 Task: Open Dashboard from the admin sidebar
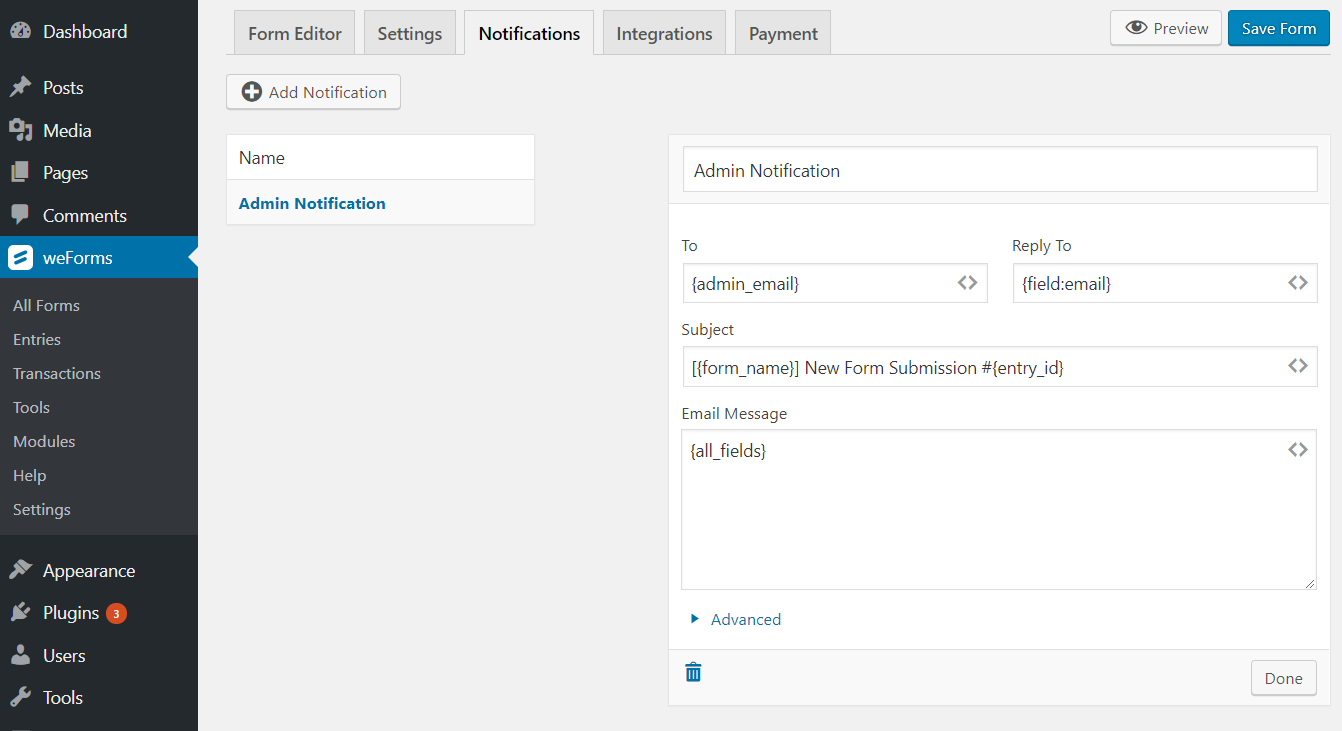85,32
